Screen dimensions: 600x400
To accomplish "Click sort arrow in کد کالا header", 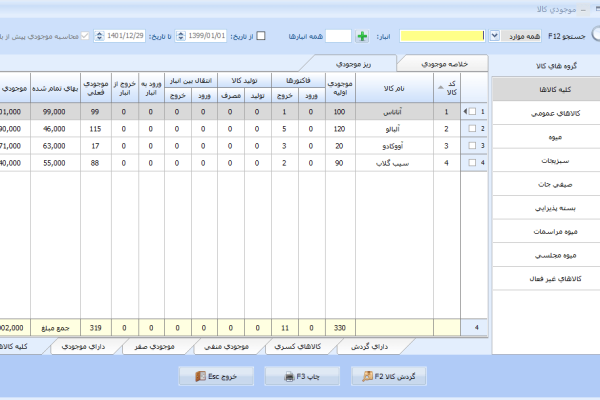I will click(x=441, y=88).
